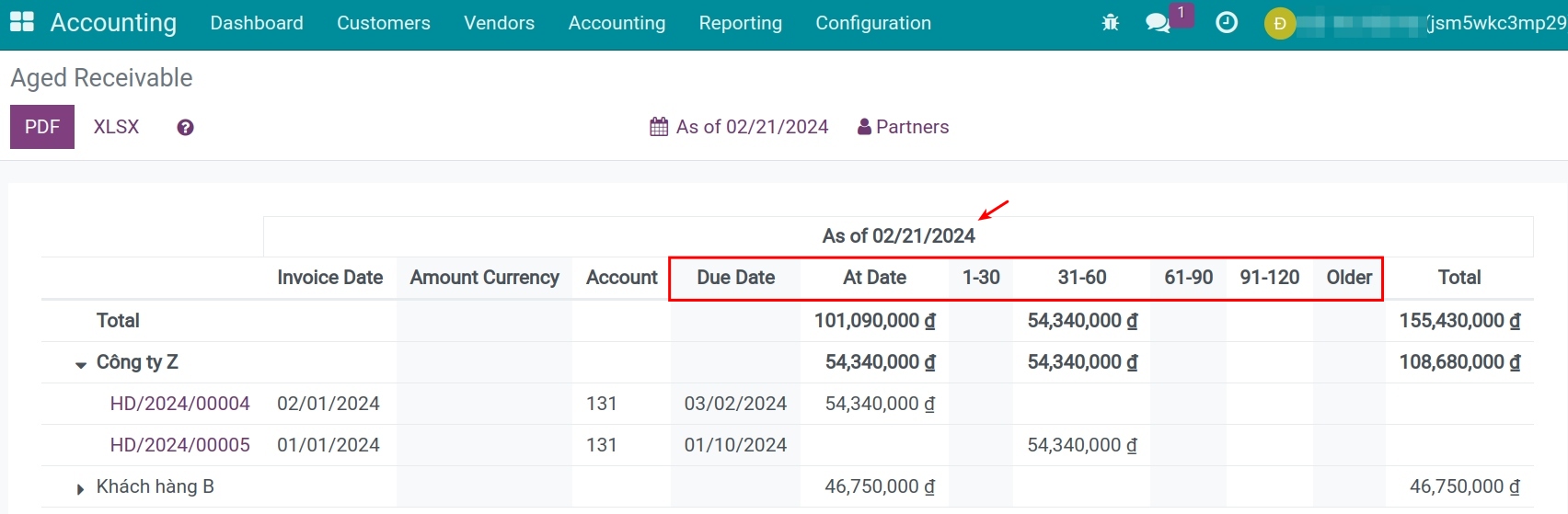This screenshot has width=1568, height=514.
Task: Open the As of 02/21/2024 date filter
Action: (x=739, y=127)
